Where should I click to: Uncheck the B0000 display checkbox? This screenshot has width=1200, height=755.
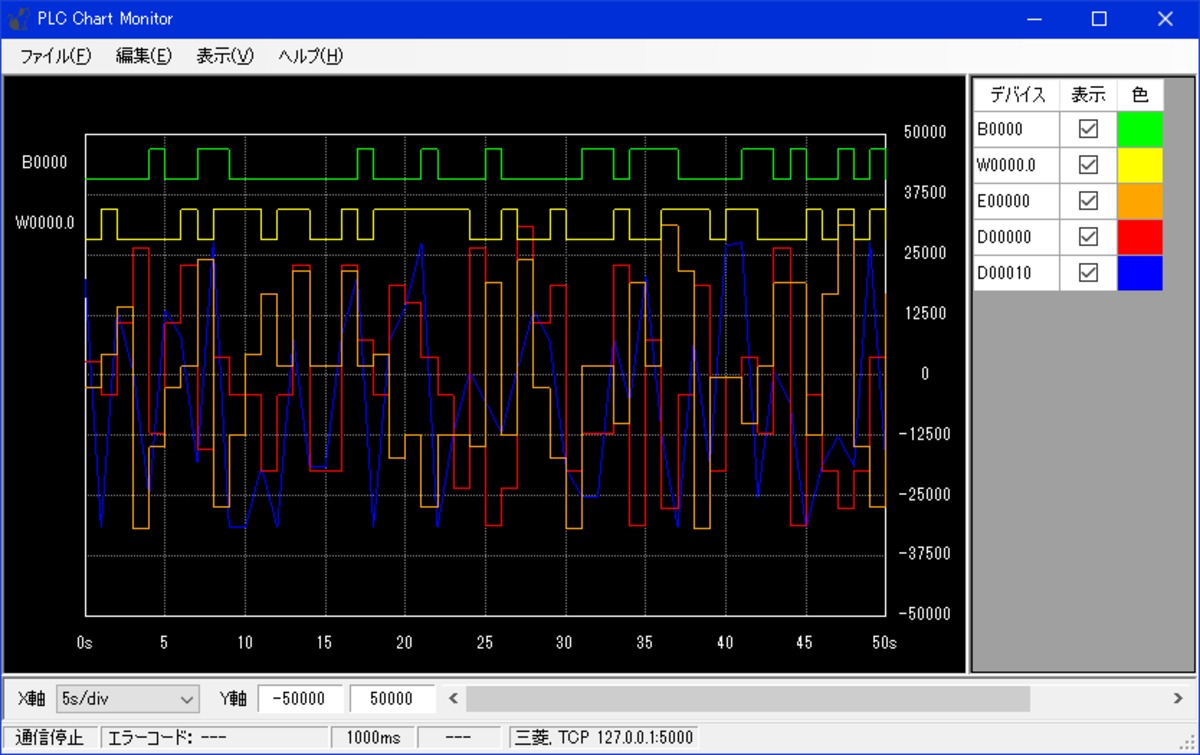pos(1088,129)
